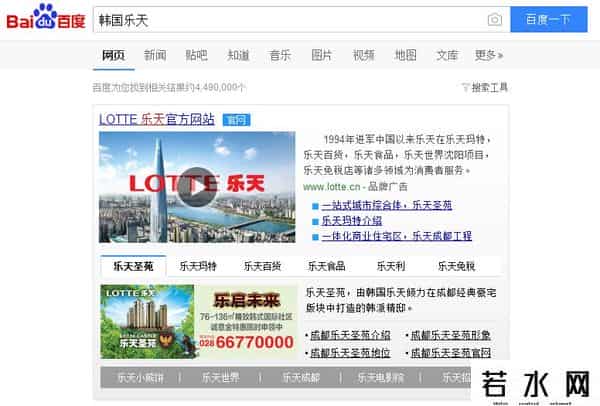Open 乐天玛特介绍 link
Screen dimensions: 600x406
point(351,221)
